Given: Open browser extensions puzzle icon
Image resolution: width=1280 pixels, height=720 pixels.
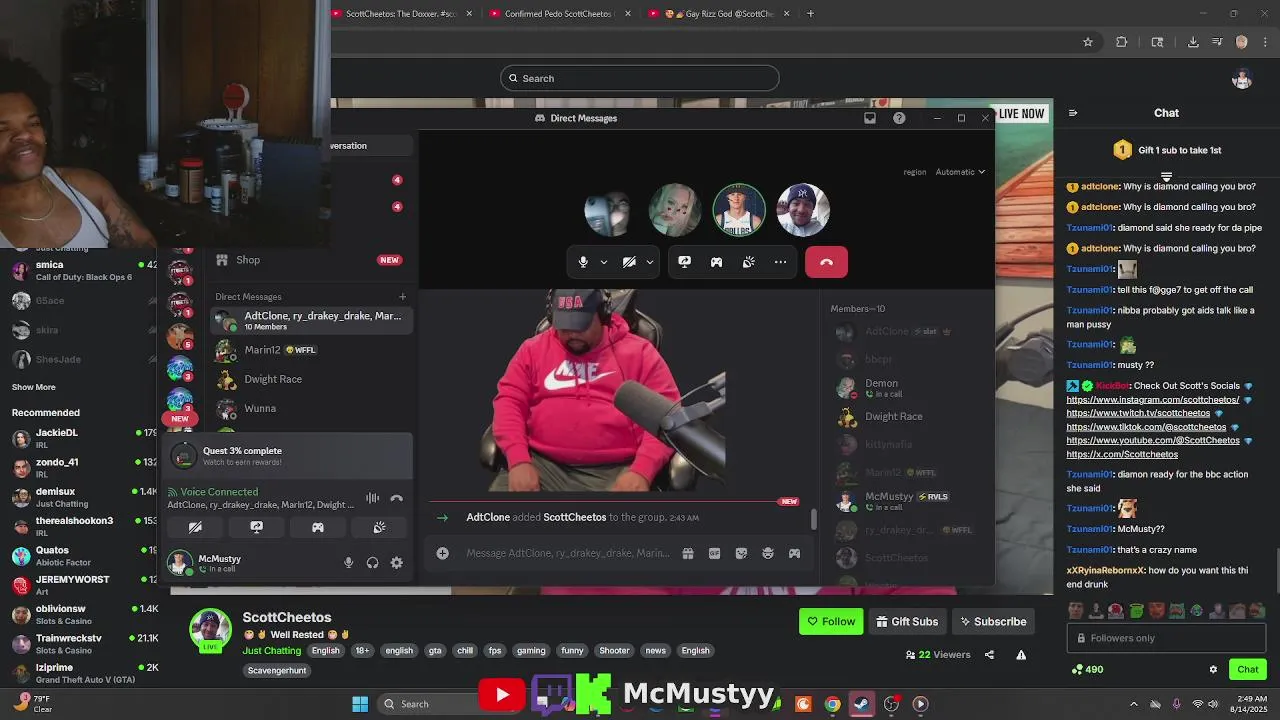Looking at the screenshot, I should click(1121, 42).
